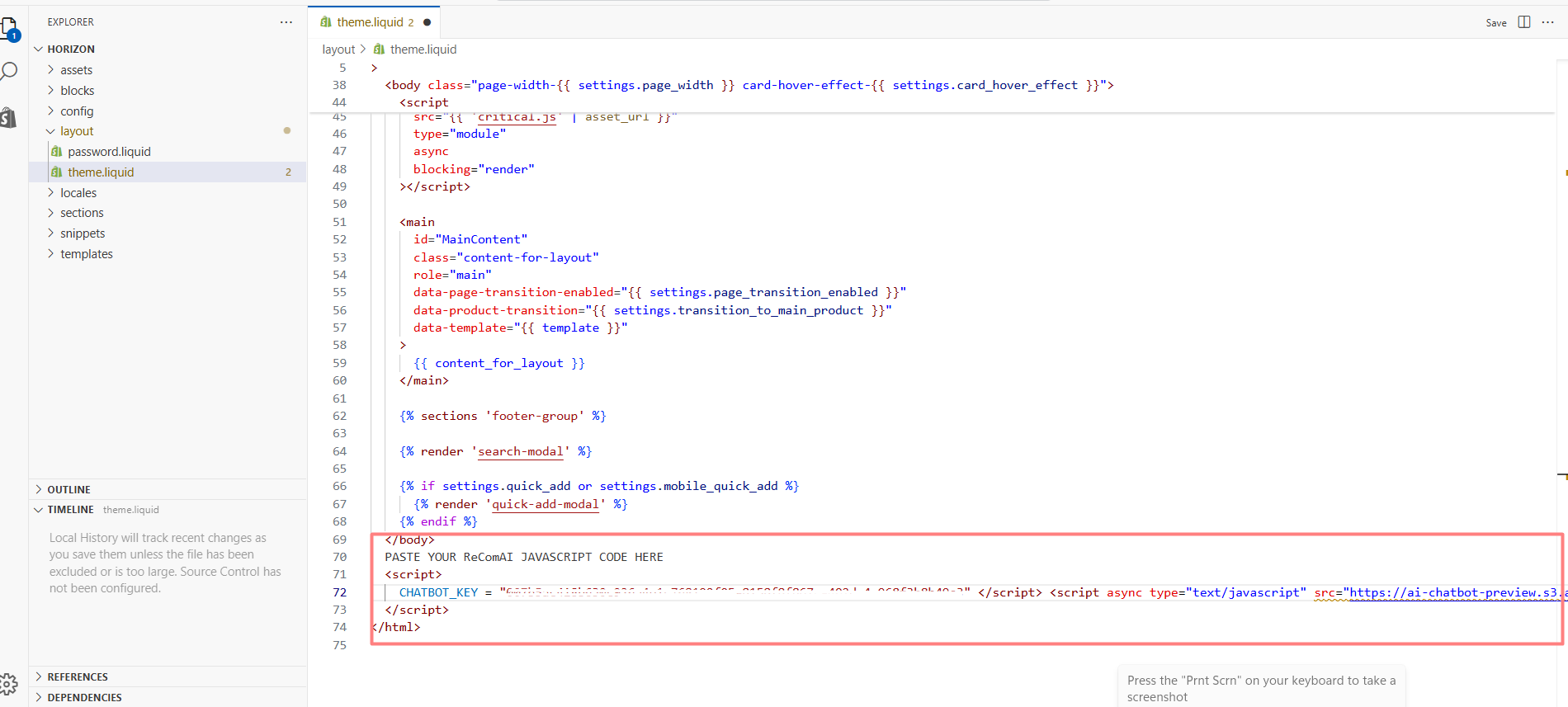Click the layout breadcrumb
Screen dimensions: 1568x707
338,49
